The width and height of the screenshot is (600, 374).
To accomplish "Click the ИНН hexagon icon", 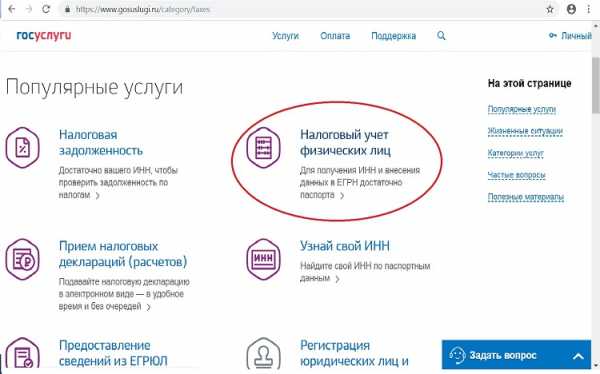I will click(263, 259).
